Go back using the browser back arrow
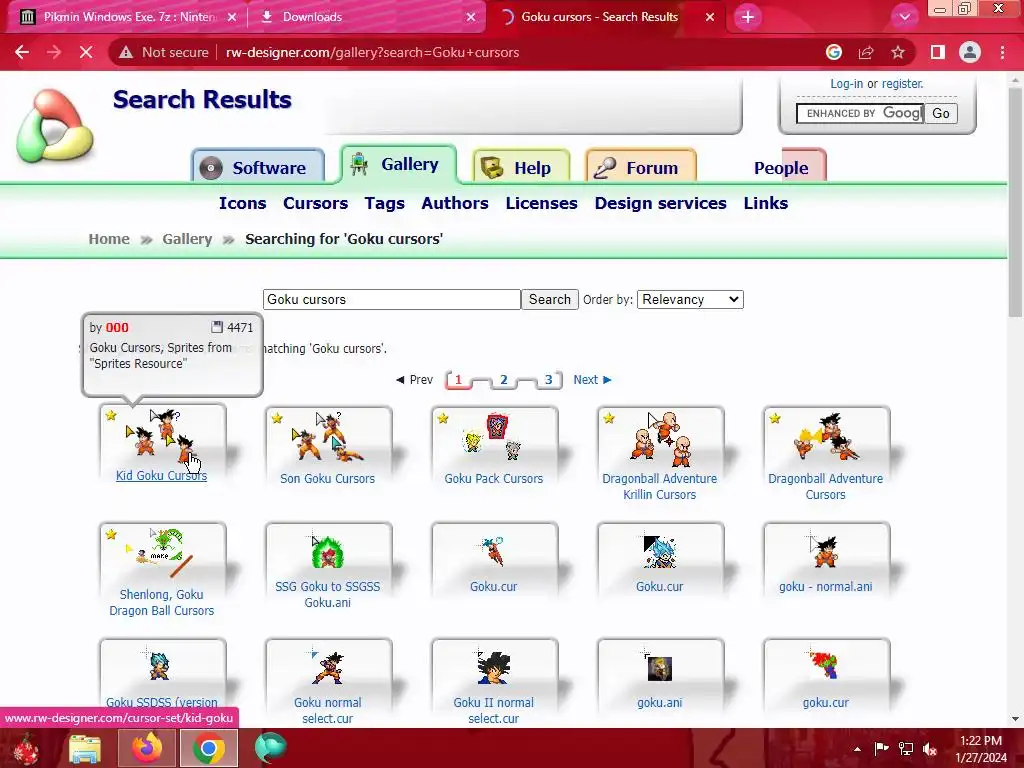Screen dimensions: 1024x768 22,52
